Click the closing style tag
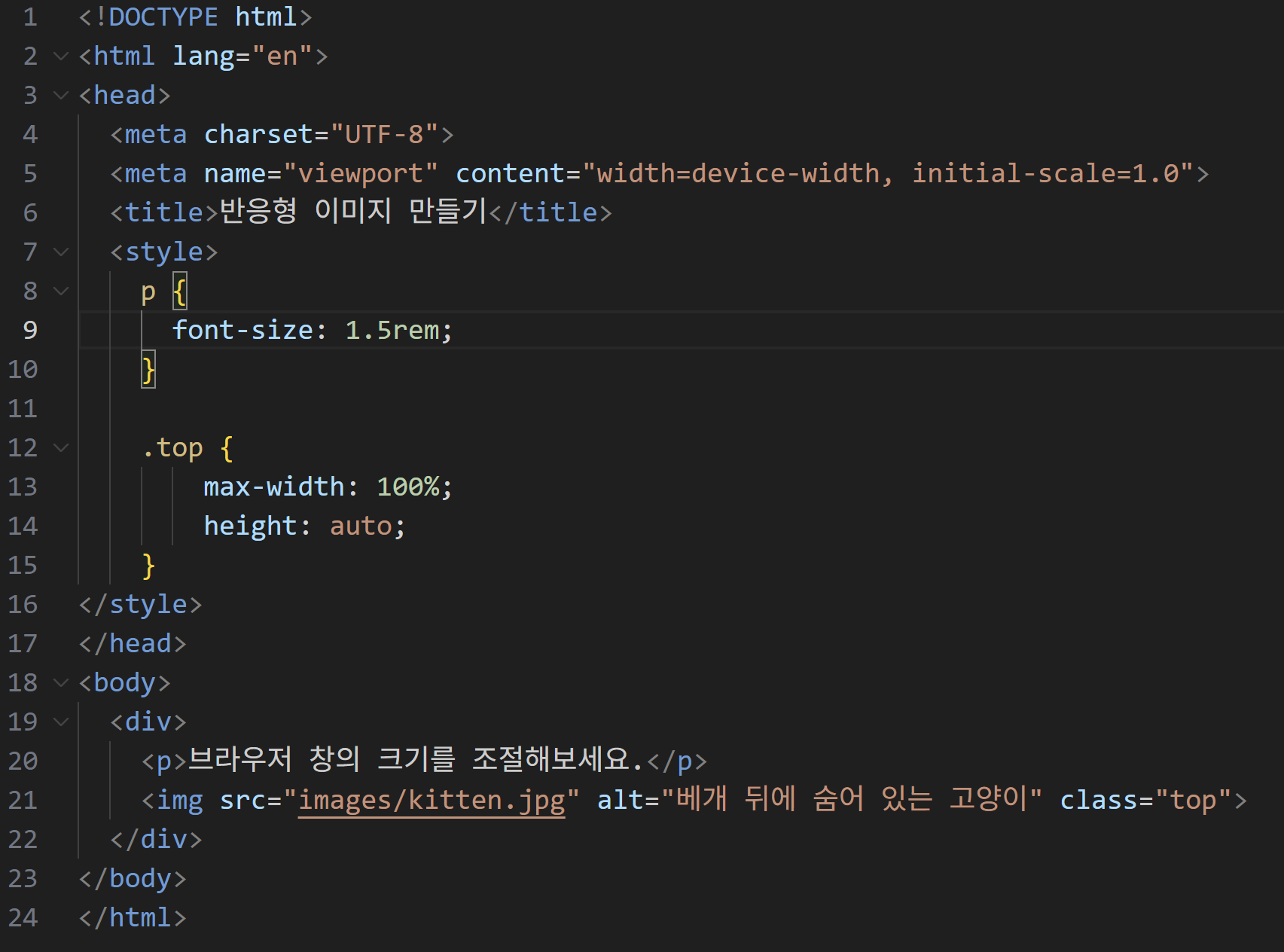This screenshot has width=1284, height=952. coord(141,604)
